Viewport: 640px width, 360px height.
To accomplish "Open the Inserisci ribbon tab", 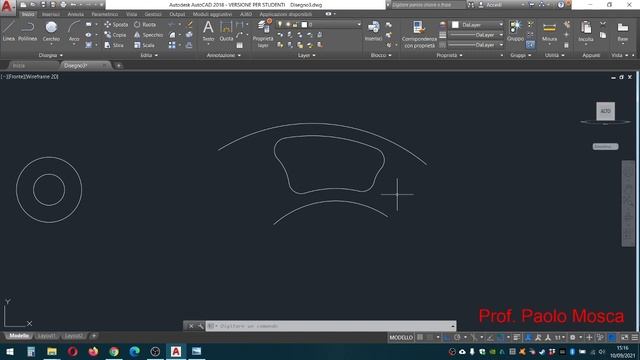I will tap(51, 14).
